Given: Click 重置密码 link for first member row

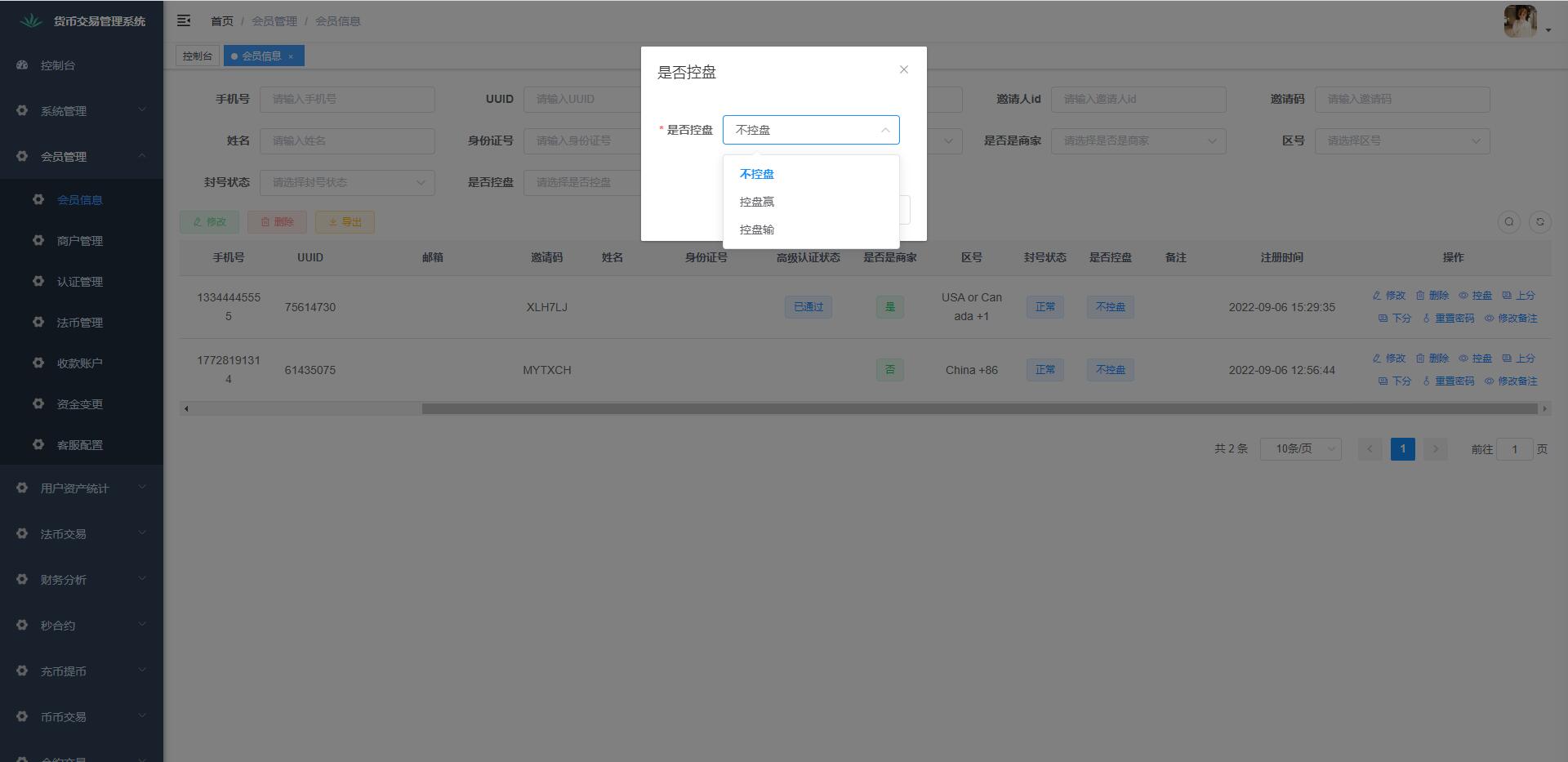Looking at the screenshot, I should [1448, 319].
